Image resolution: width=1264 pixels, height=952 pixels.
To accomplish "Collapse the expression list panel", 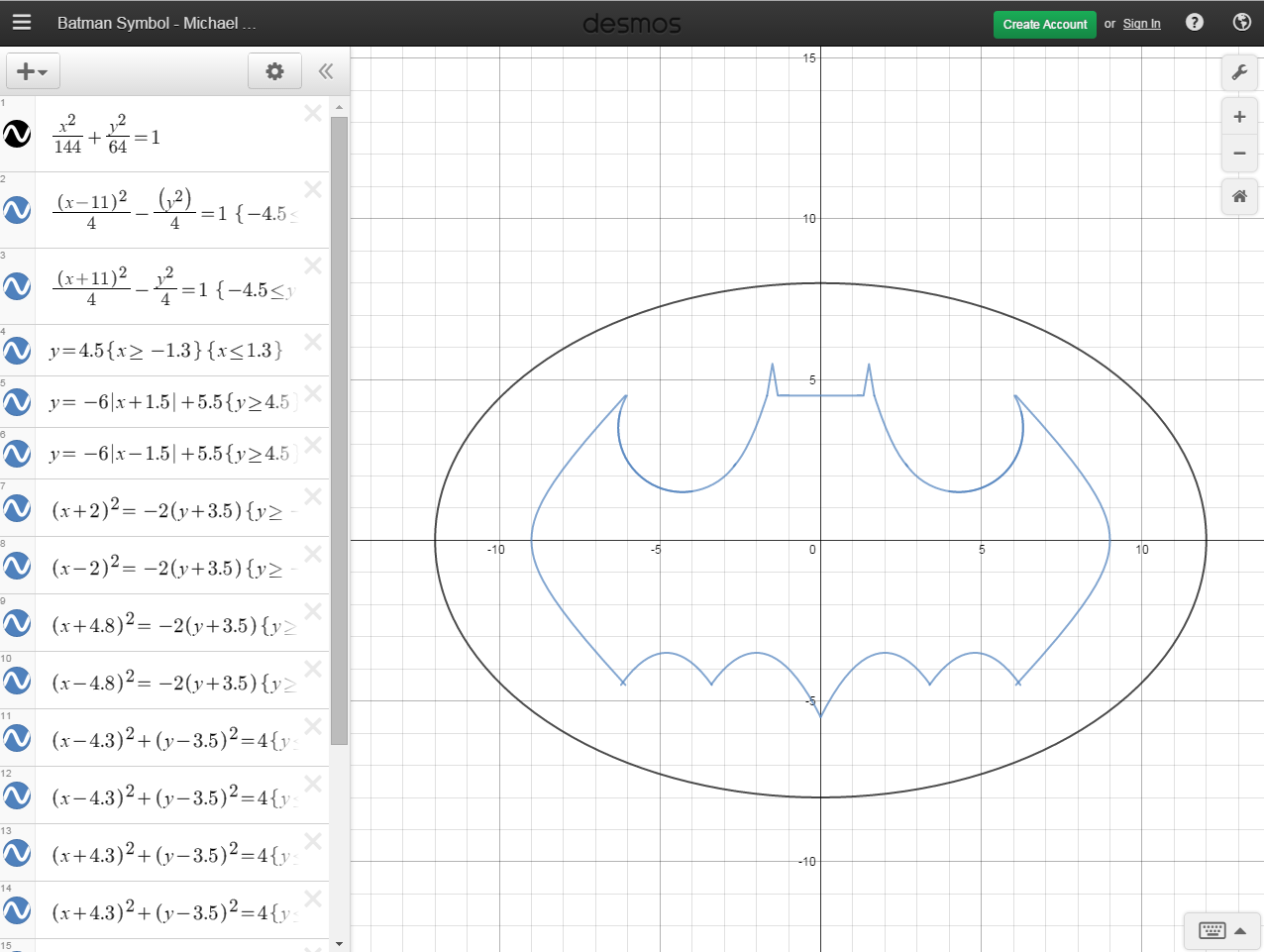I will click(x=325, y=71).
